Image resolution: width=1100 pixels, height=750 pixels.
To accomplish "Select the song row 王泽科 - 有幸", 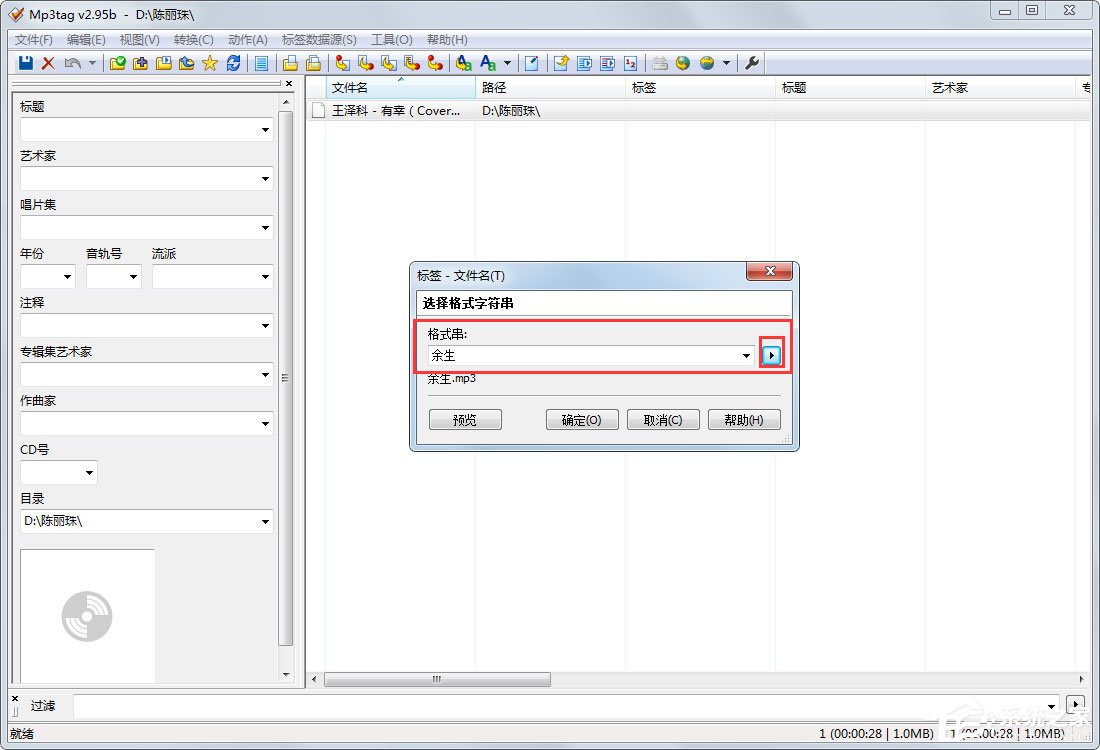I will (400, 110).
